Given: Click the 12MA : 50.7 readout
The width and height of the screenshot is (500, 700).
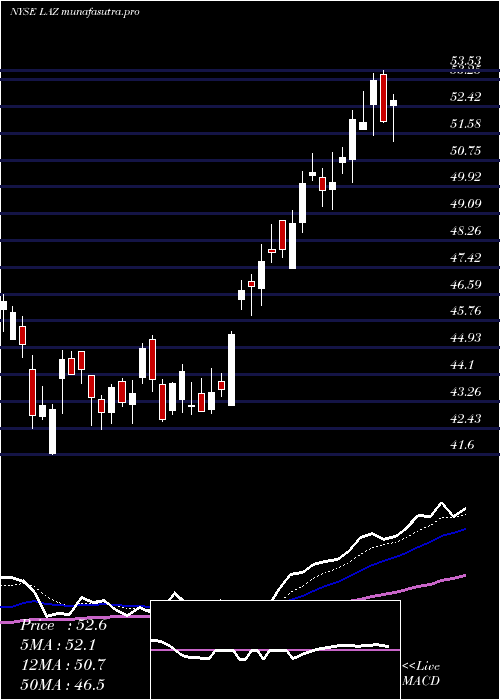Looking at the screenshot, I should pyautogui.click(x=64, y=664).
